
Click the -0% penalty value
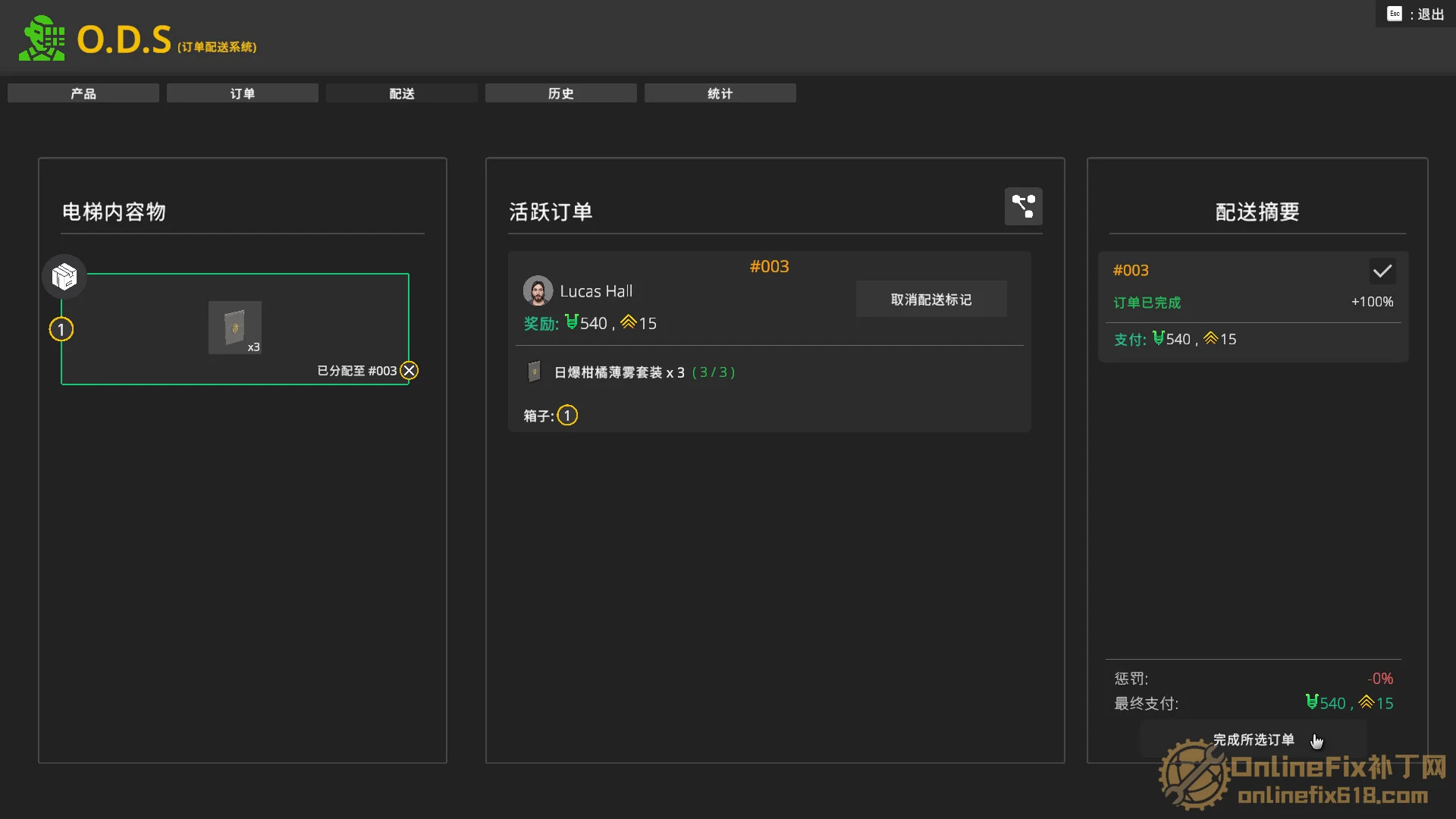point(1380,679)
